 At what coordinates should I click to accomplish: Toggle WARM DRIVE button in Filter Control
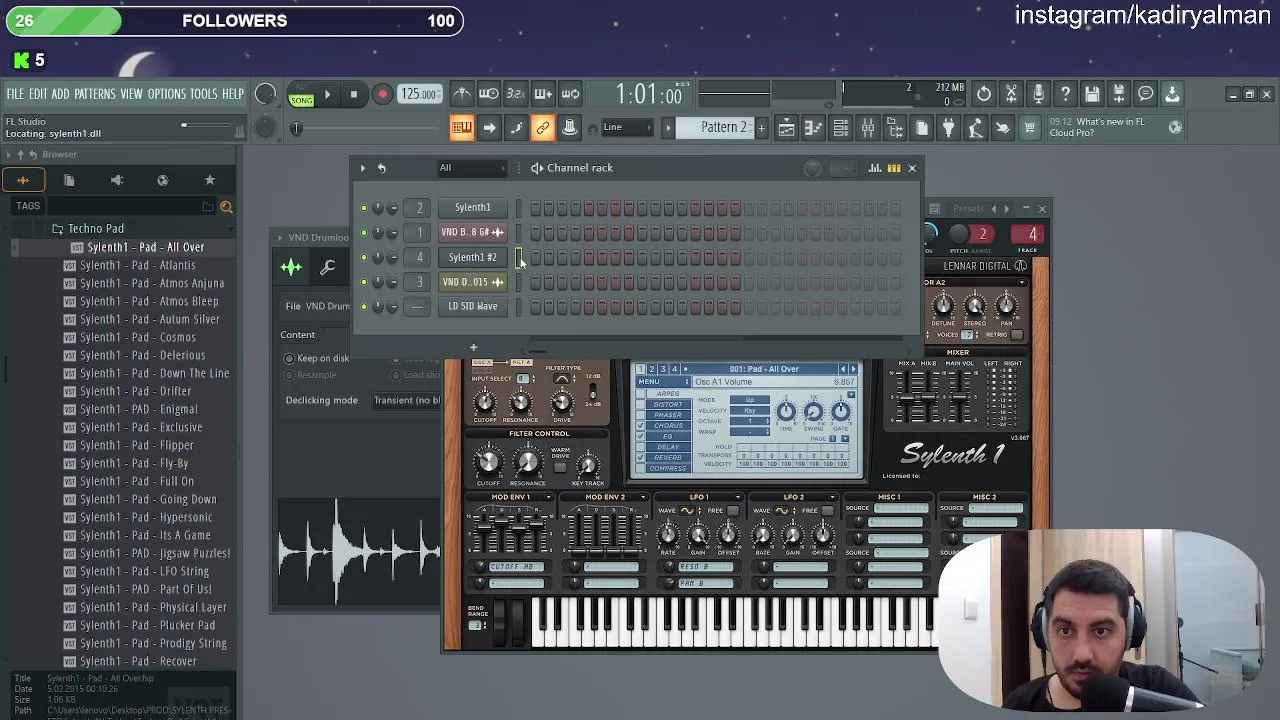560,468
